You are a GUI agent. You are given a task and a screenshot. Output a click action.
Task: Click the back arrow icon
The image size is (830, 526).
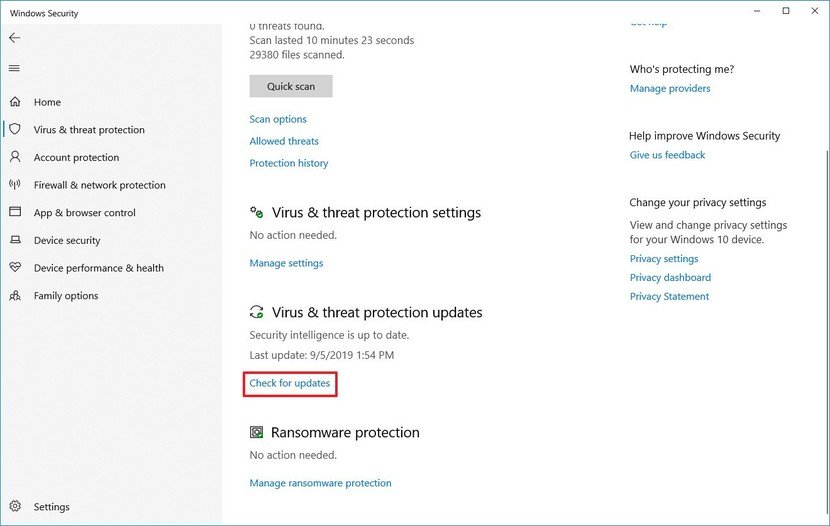[x=14, y=38]
